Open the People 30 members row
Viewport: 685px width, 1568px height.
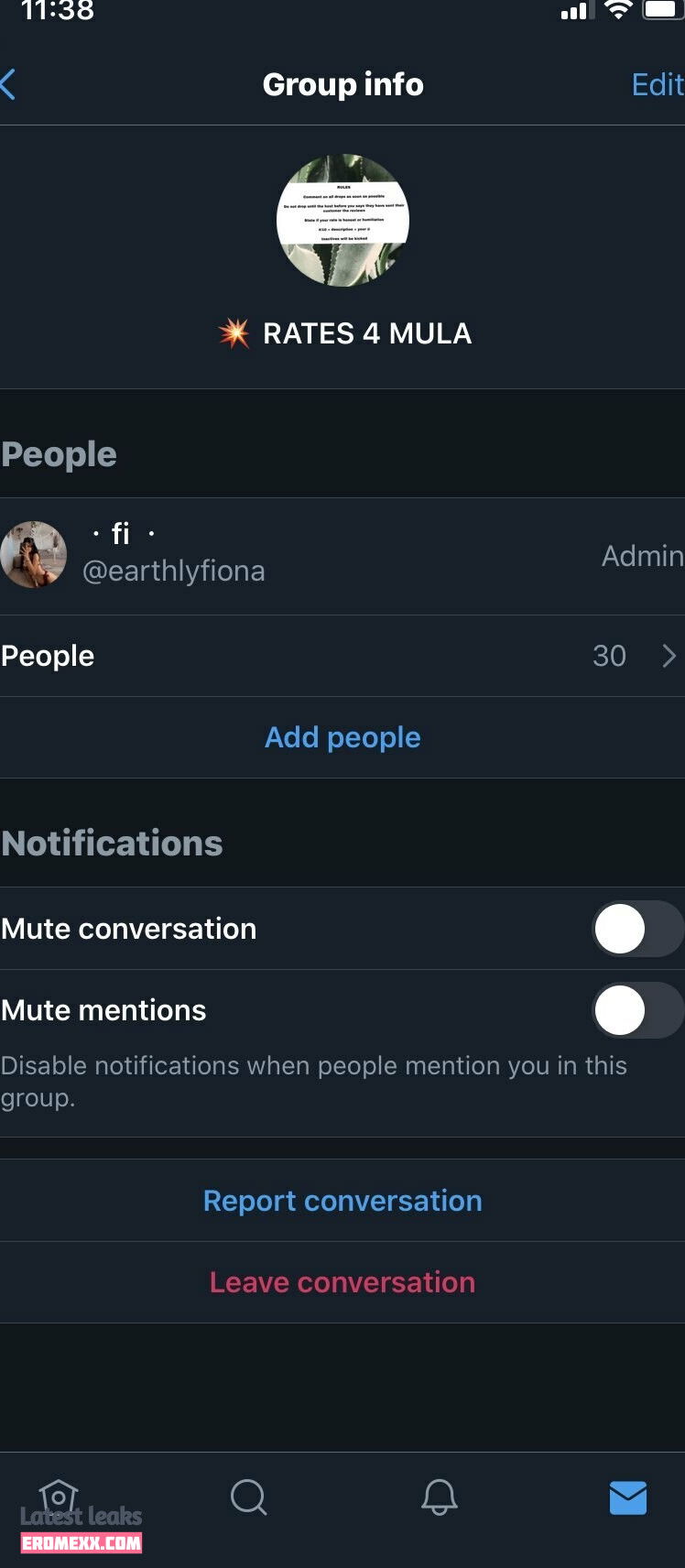[342, 656]
